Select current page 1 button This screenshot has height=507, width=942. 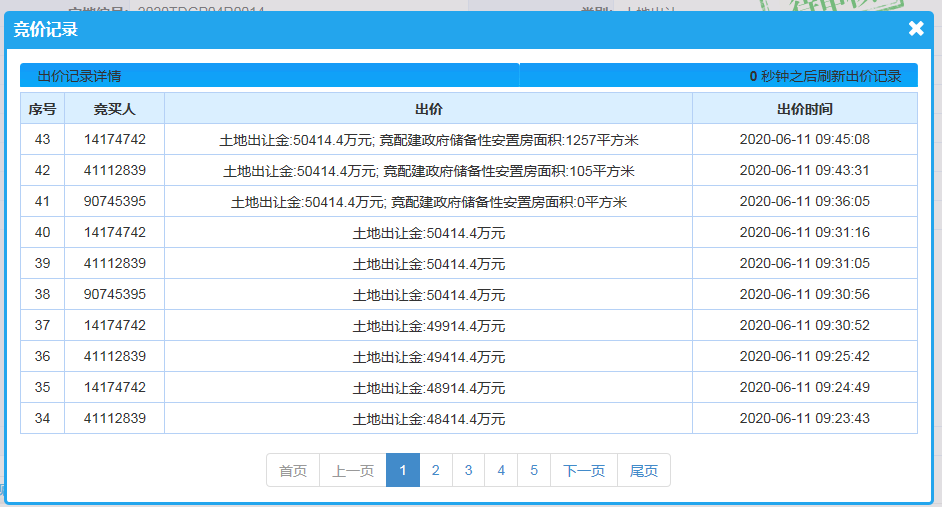click(402, 471)
